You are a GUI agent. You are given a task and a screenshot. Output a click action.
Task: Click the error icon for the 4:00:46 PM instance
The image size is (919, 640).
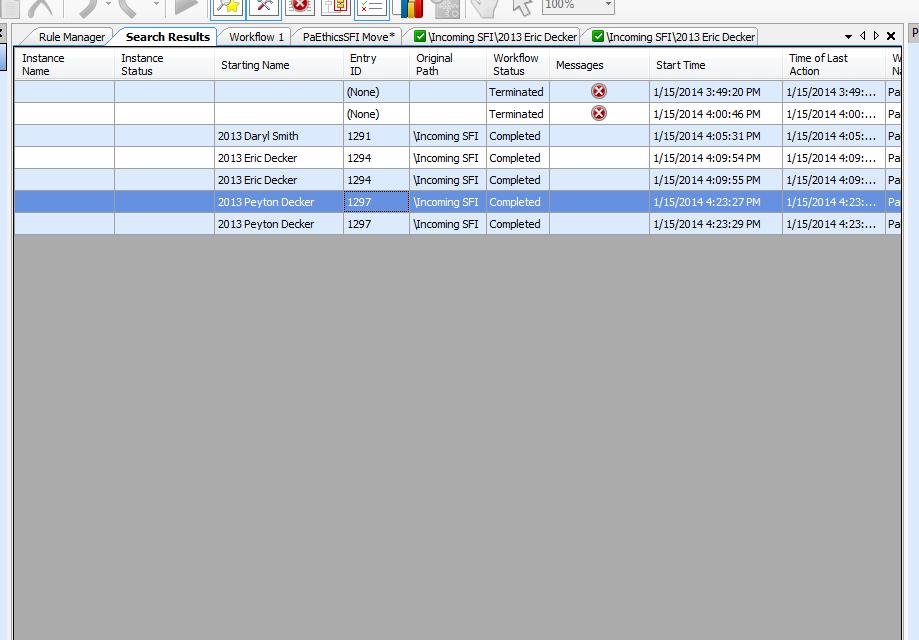[x=598, y=113]
